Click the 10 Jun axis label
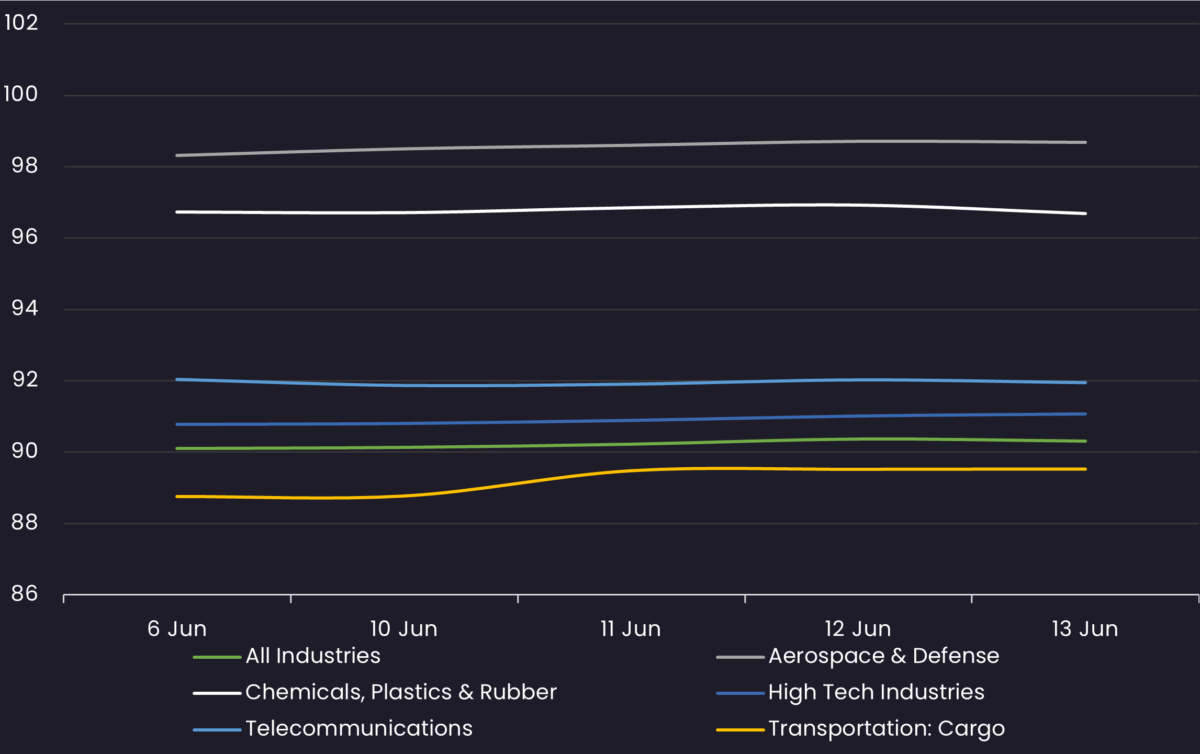Screen dimensions: 1200x754 [x=404, y=629]
